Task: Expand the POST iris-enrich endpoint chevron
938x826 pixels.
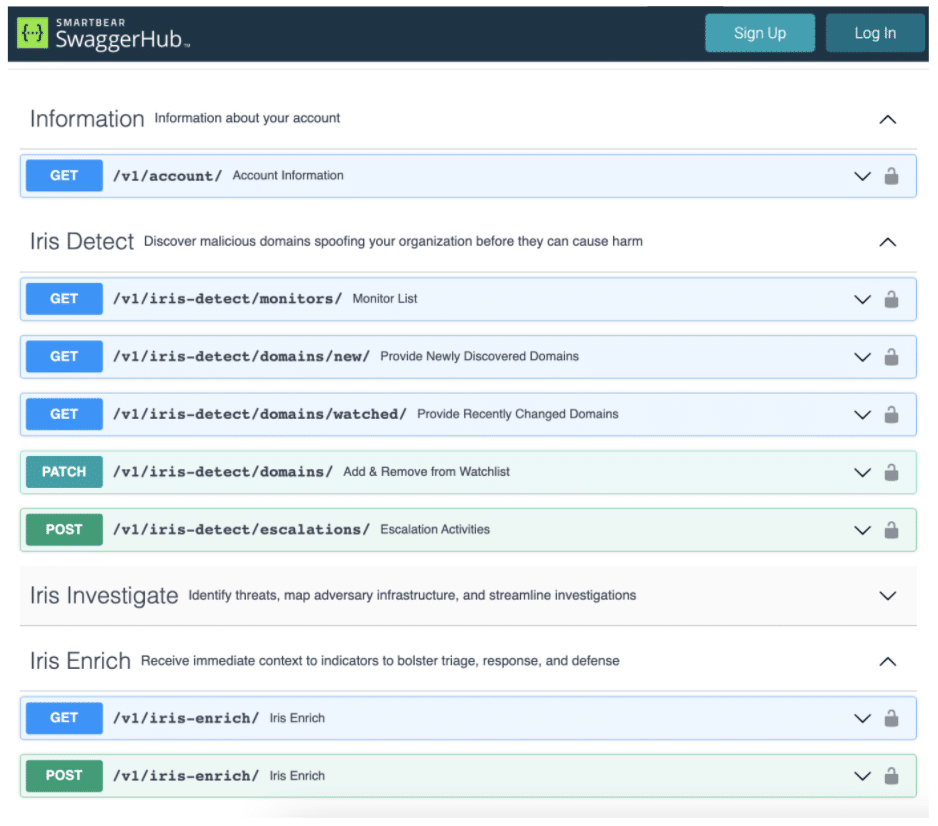Action: click(x=862, y=776)
